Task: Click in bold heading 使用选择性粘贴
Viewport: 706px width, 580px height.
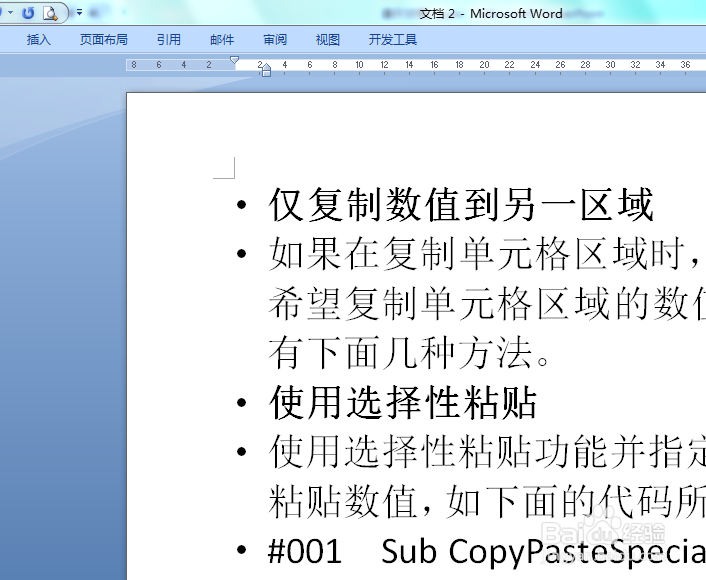Action: pyautogui.click(x=403, y=402)
